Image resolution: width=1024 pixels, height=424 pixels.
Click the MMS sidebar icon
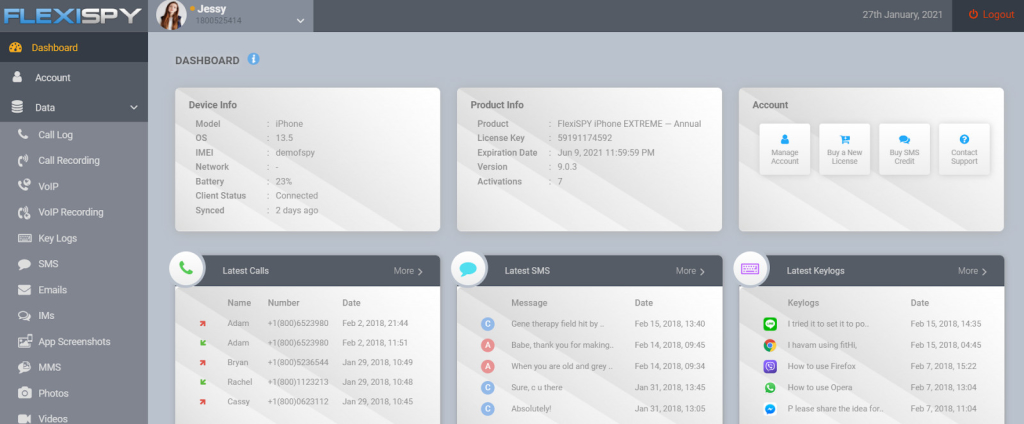coord(24,367)
